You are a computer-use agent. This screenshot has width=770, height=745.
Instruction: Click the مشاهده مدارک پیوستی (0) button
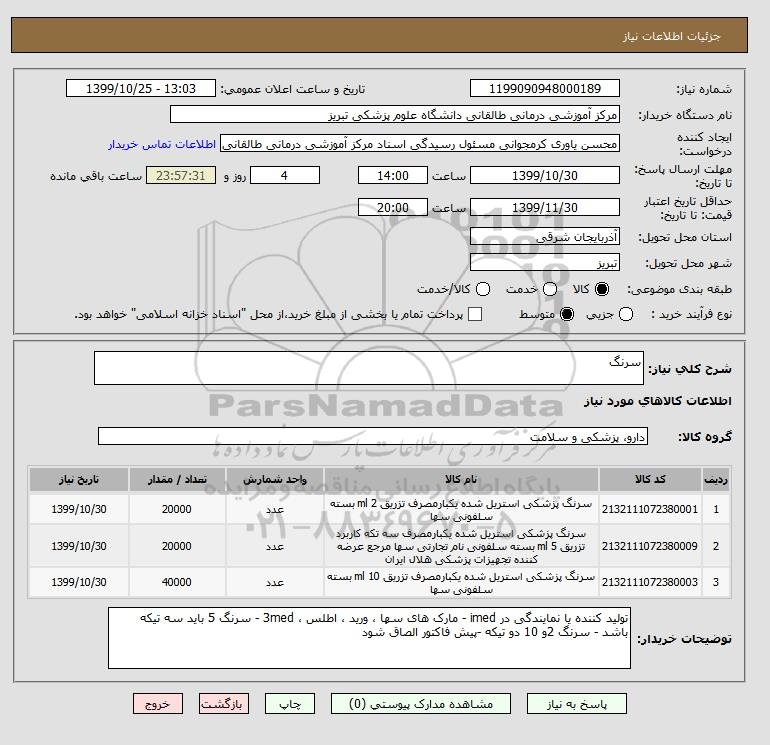pos(421,704)
